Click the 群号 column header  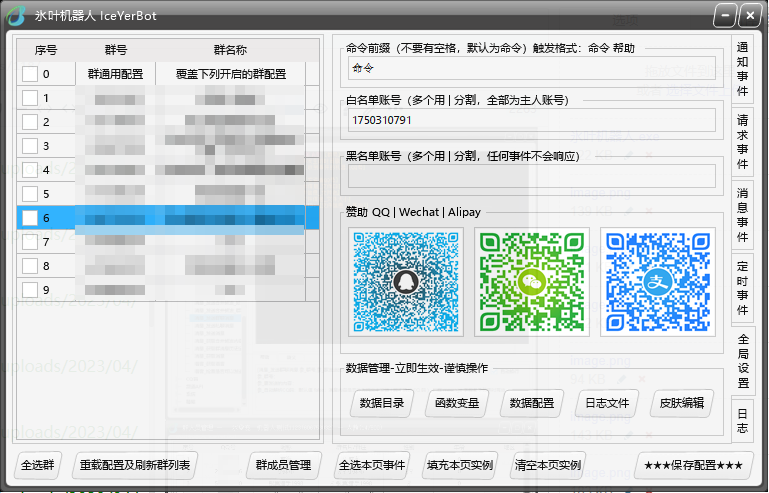[x=116, y=50]
